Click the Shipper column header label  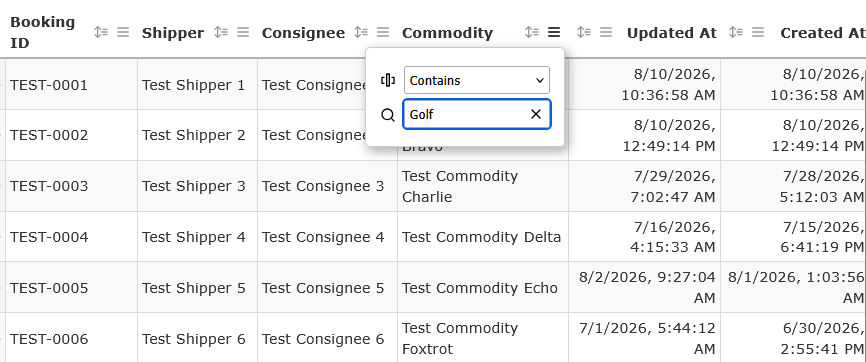point(173,33)
